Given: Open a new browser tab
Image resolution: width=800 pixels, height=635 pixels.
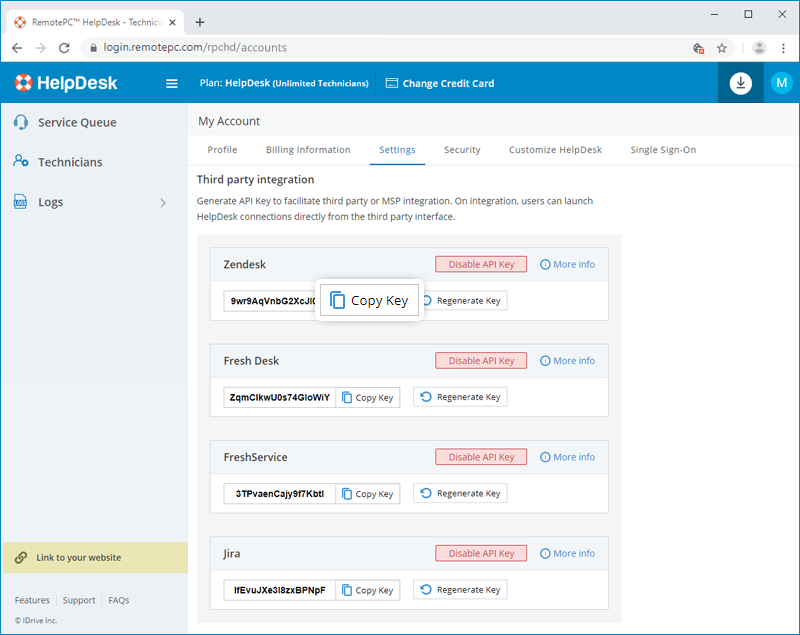Looking at the screenshot, I should pos(200,21).
